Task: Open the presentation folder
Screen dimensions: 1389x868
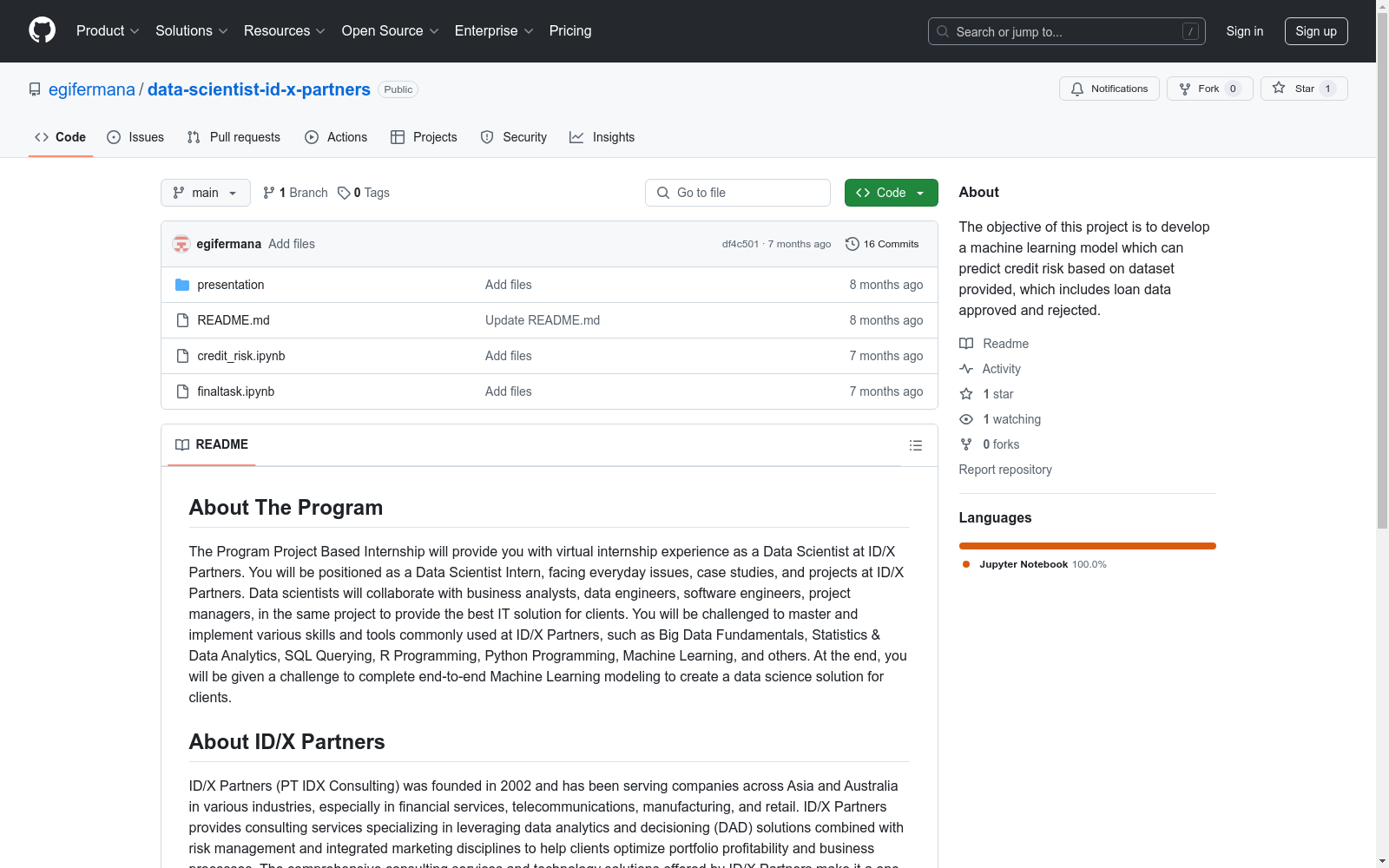Action: pos(231,285)
